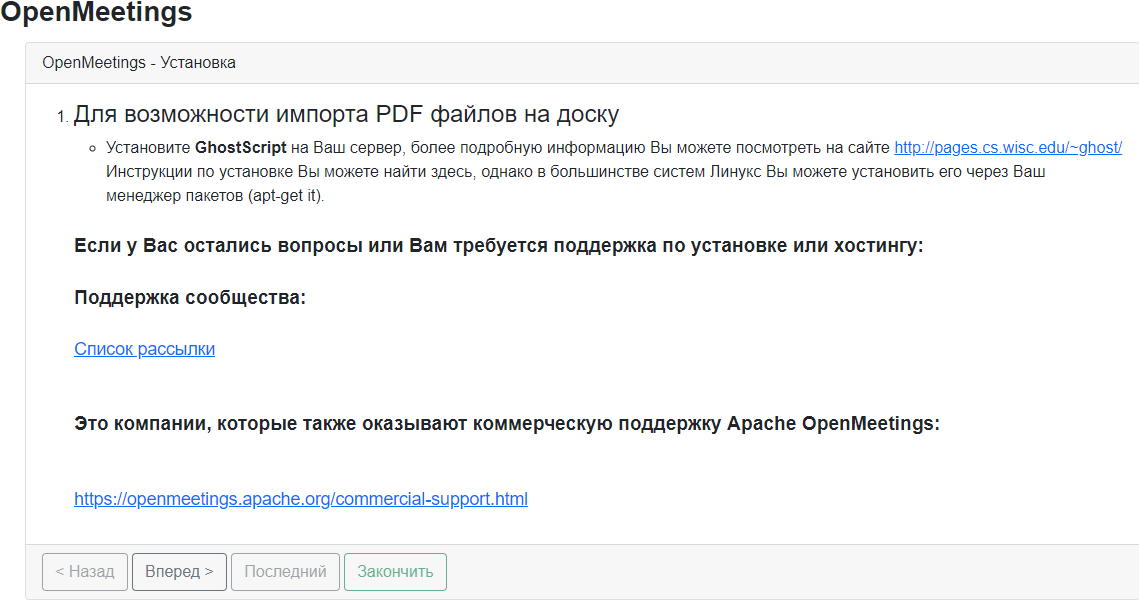Open the 'Список рассылки' mailing list link
The image size is (1139, 602).
point(145,349)
